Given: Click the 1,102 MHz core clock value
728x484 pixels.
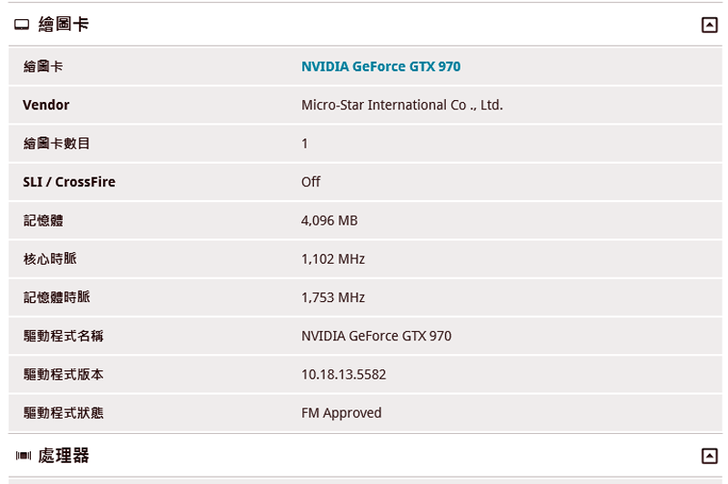Looking at the screenshot, I should point(333,259).
